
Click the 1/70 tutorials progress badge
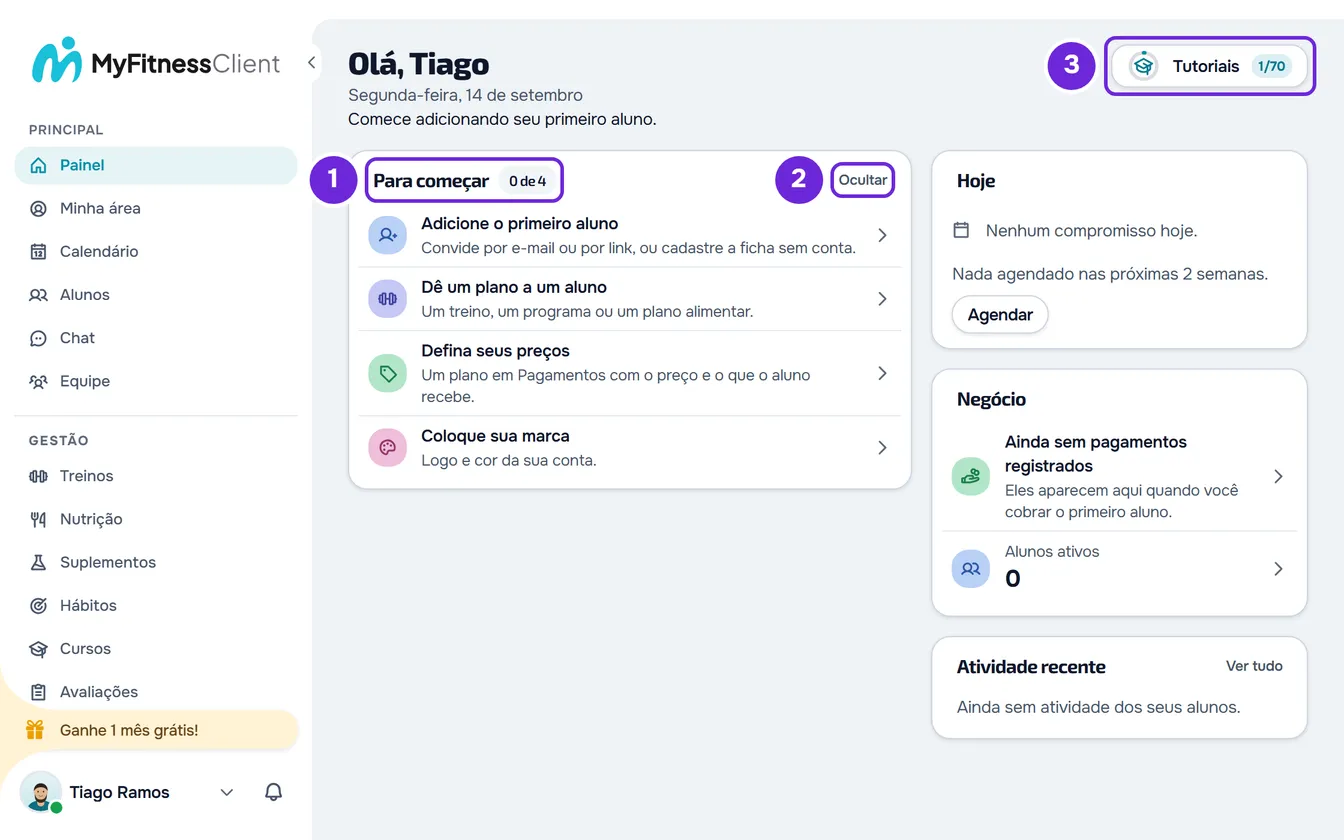coord(1271,66)
